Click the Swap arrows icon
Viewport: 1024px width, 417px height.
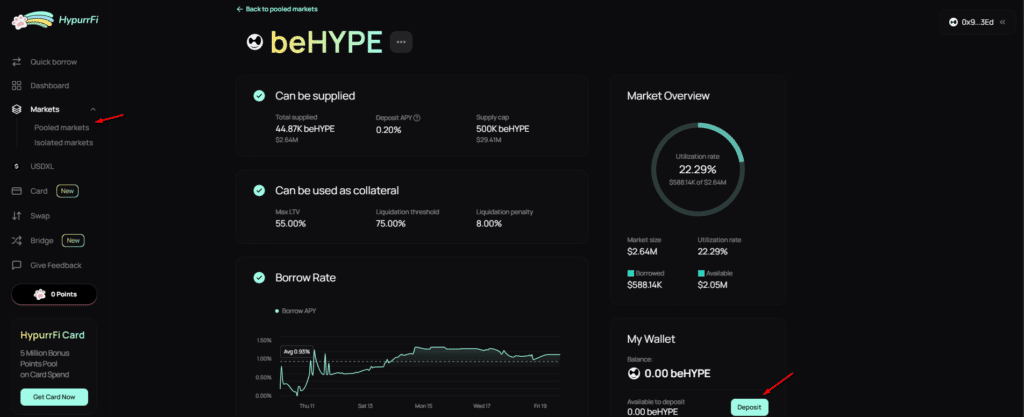17,216
